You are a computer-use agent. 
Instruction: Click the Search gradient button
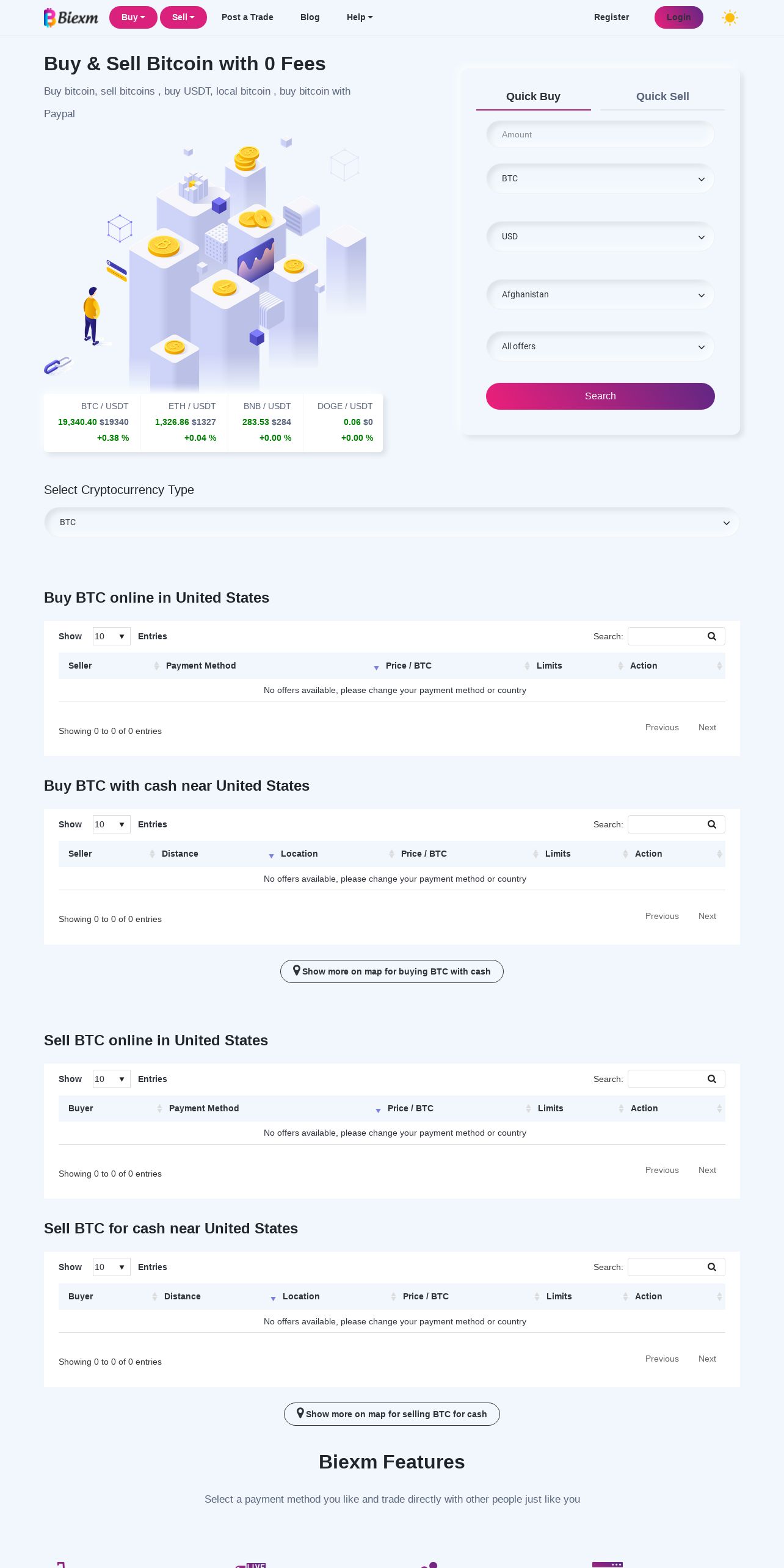point(600,396)
